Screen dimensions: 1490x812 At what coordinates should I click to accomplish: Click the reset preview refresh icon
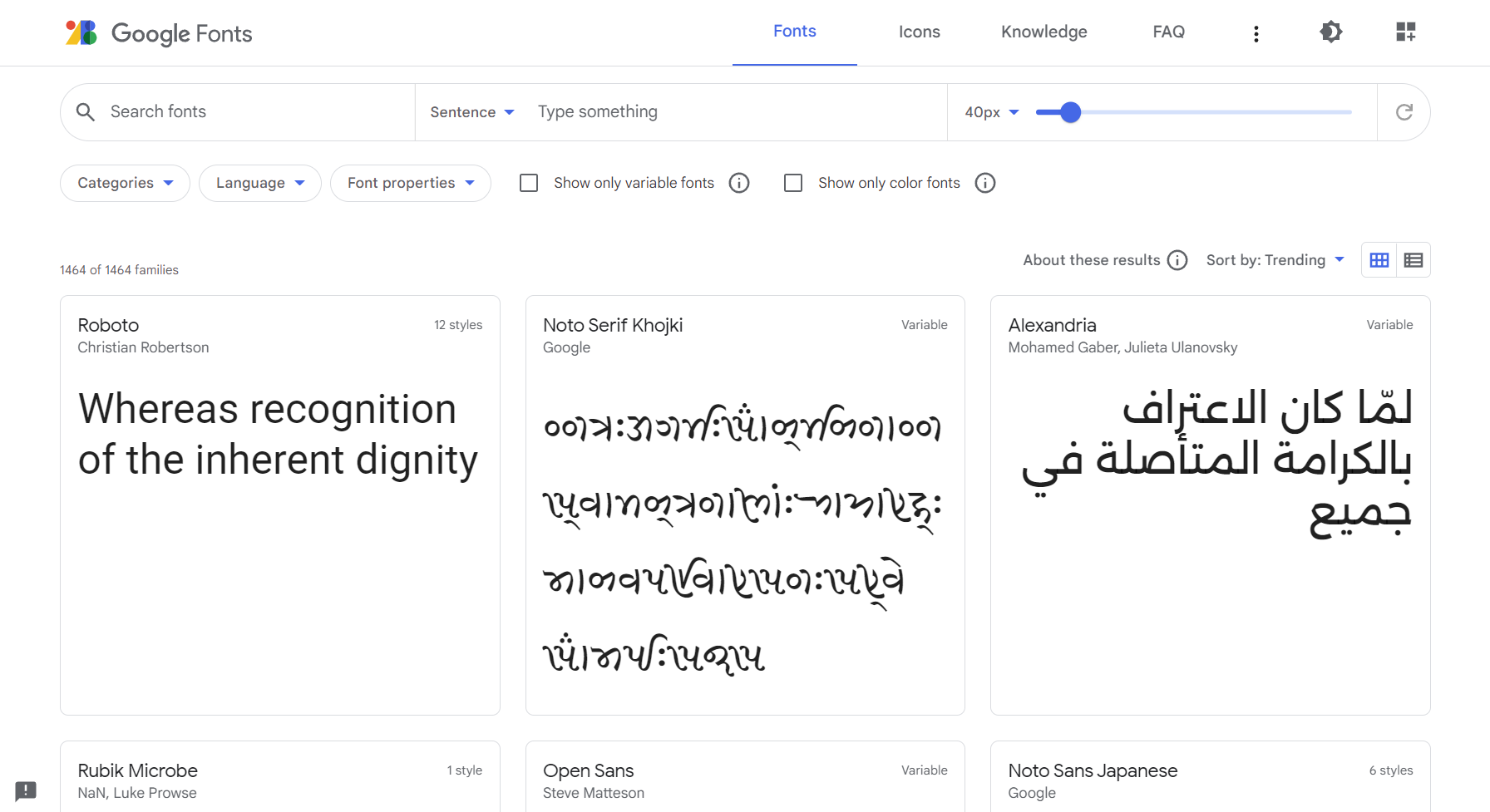(x=1404, y=112)
